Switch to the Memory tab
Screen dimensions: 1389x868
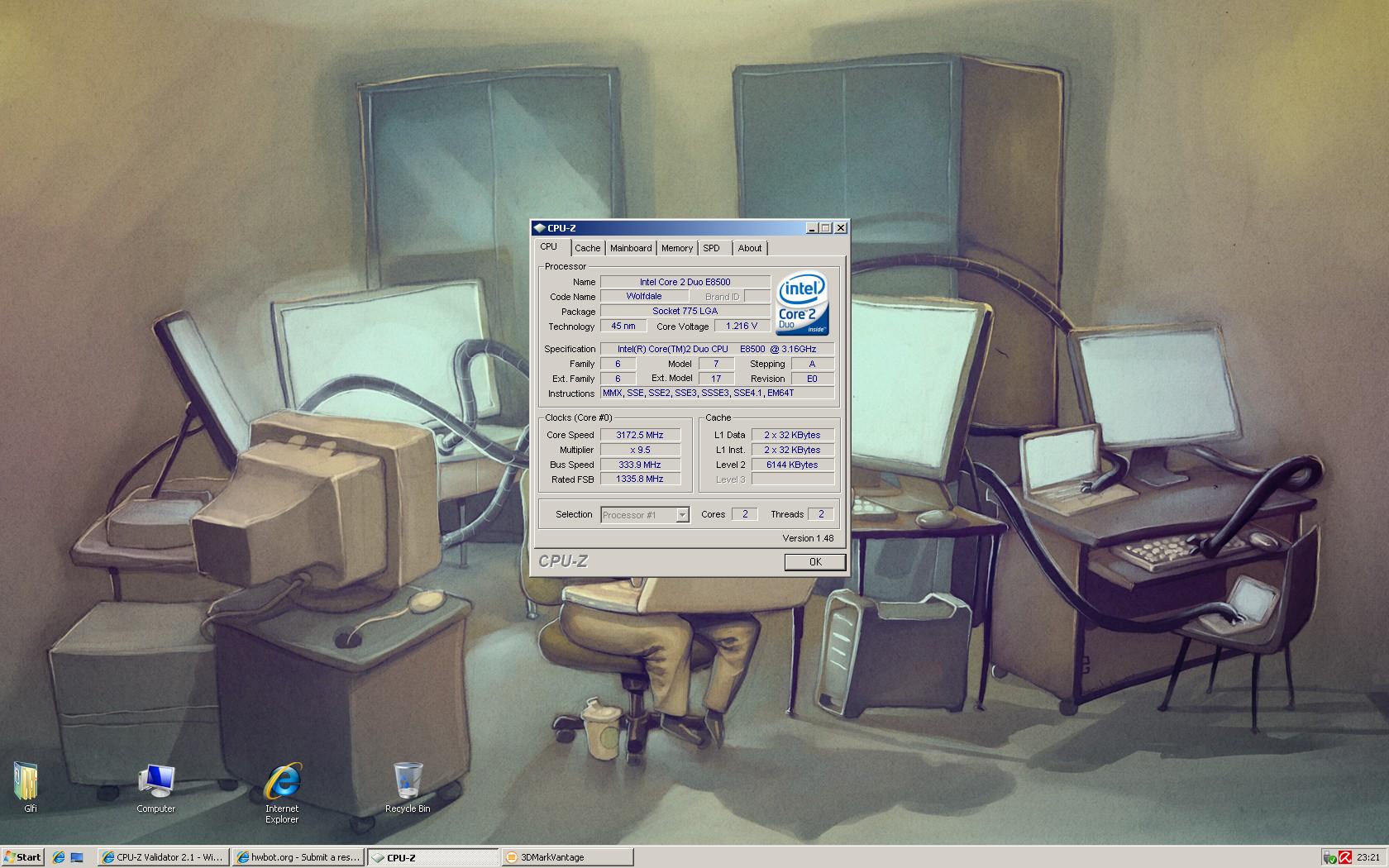tap(677, 248)
